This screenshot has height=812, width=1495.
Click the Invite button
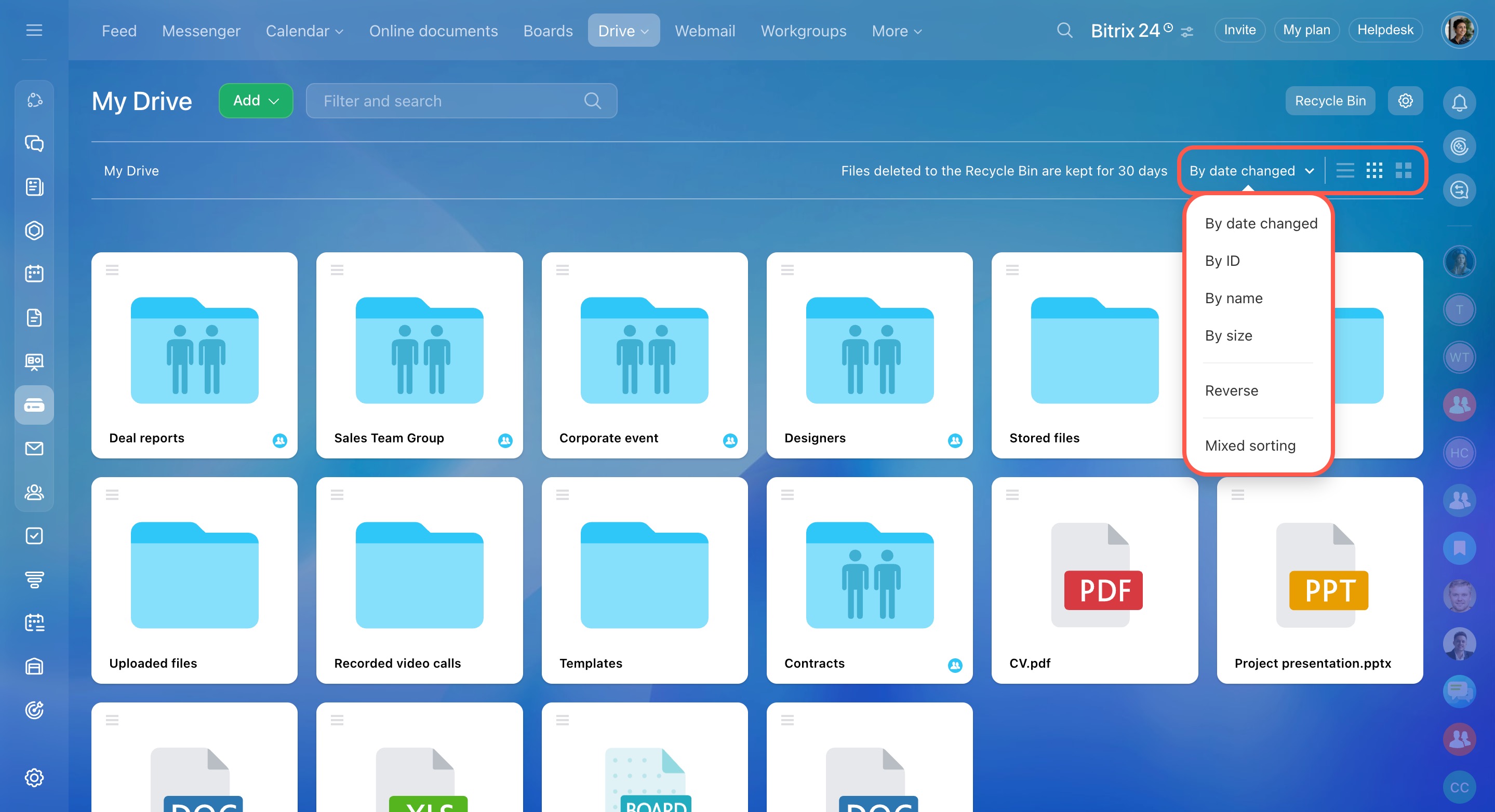pos(1239,30)
